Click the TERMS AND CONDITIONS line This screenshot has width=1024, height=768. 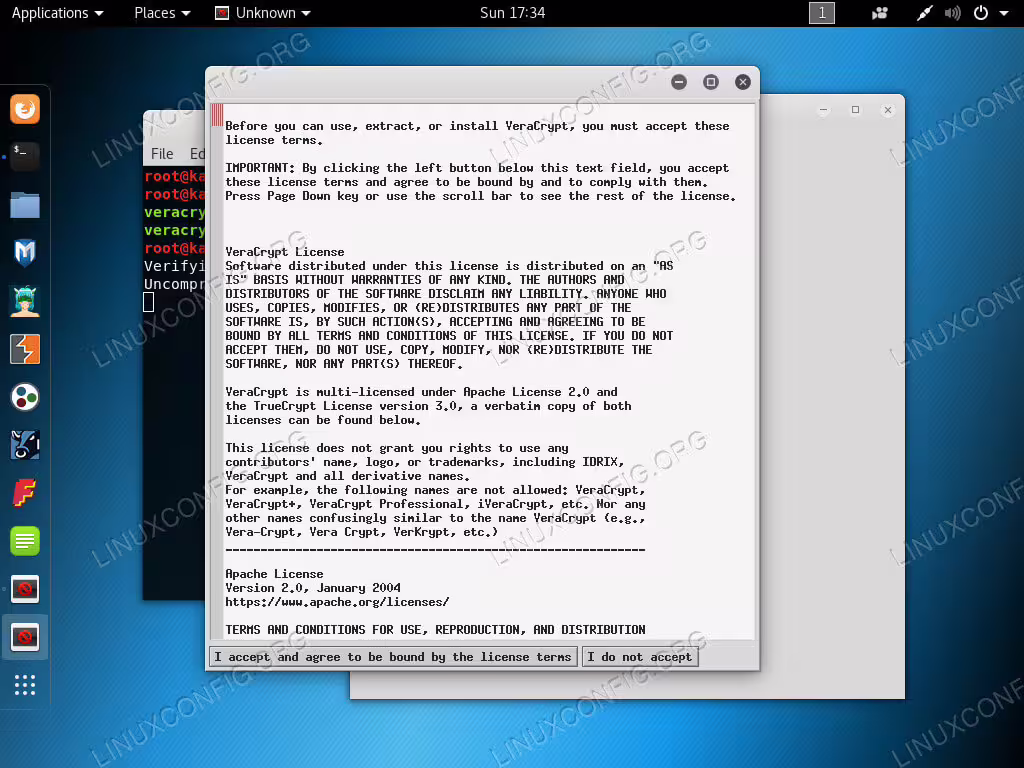[435, 630]
